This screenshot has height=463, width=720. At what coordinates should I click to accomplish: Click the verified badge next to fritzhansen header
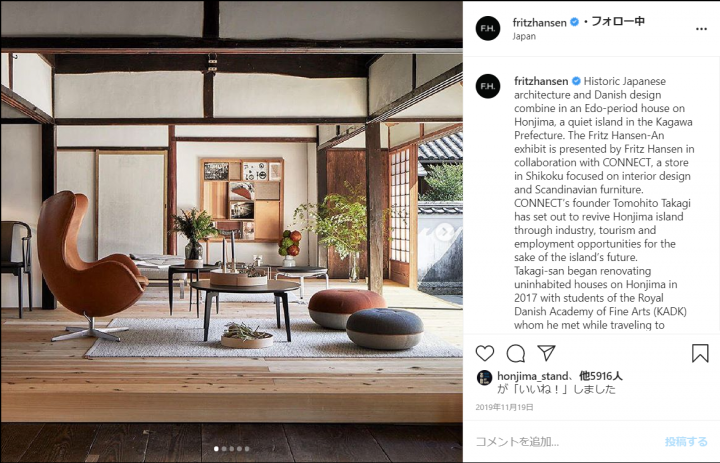click(x=574, y=22)
